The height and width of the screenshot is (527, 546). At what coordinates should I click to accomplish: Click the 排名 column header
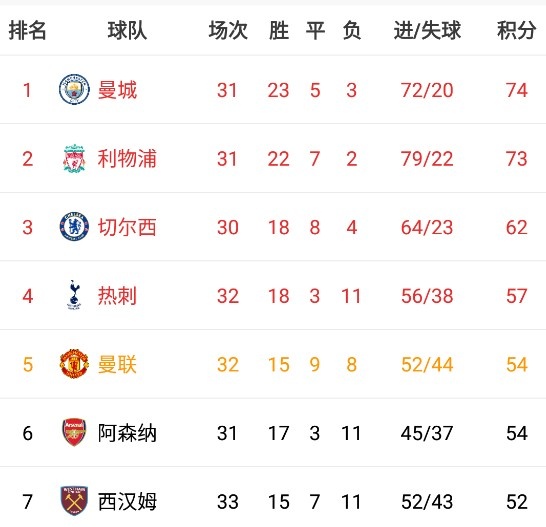click(x=28, y=30)
